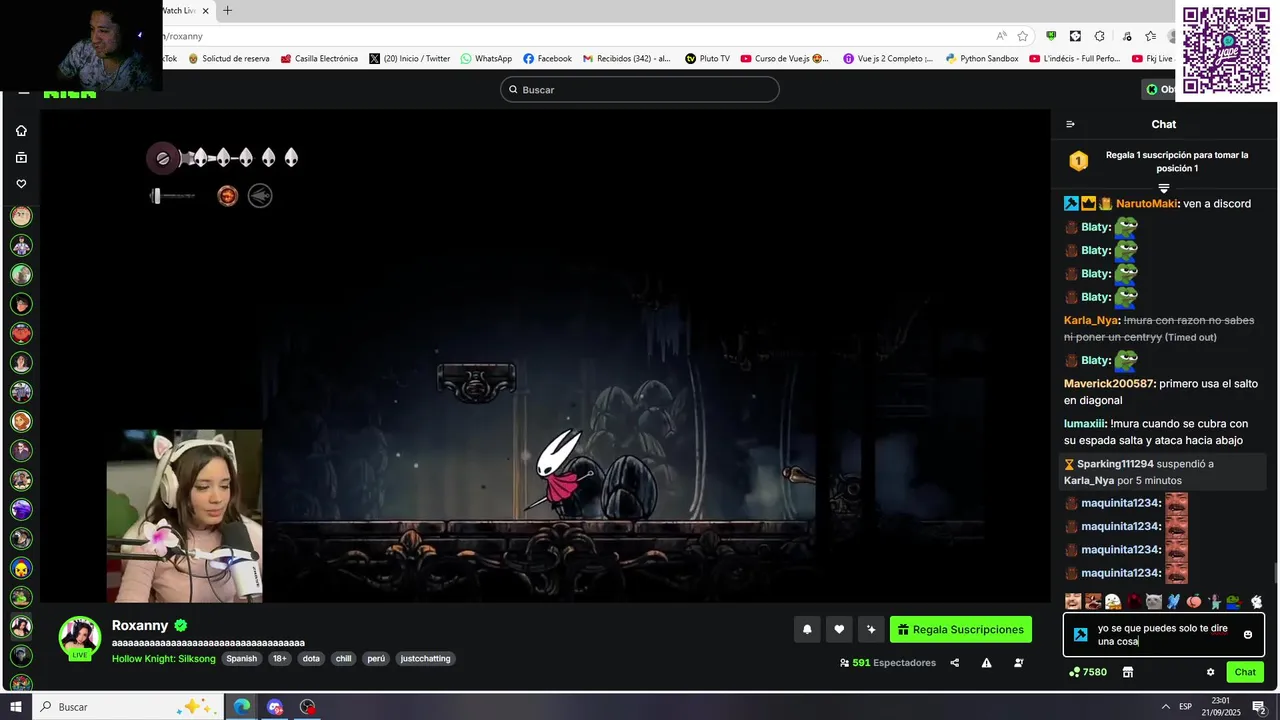Click the last white emote in quick row
Image resolution: width=1280 pixels, height=720 pixels.
pos(1257,601)
